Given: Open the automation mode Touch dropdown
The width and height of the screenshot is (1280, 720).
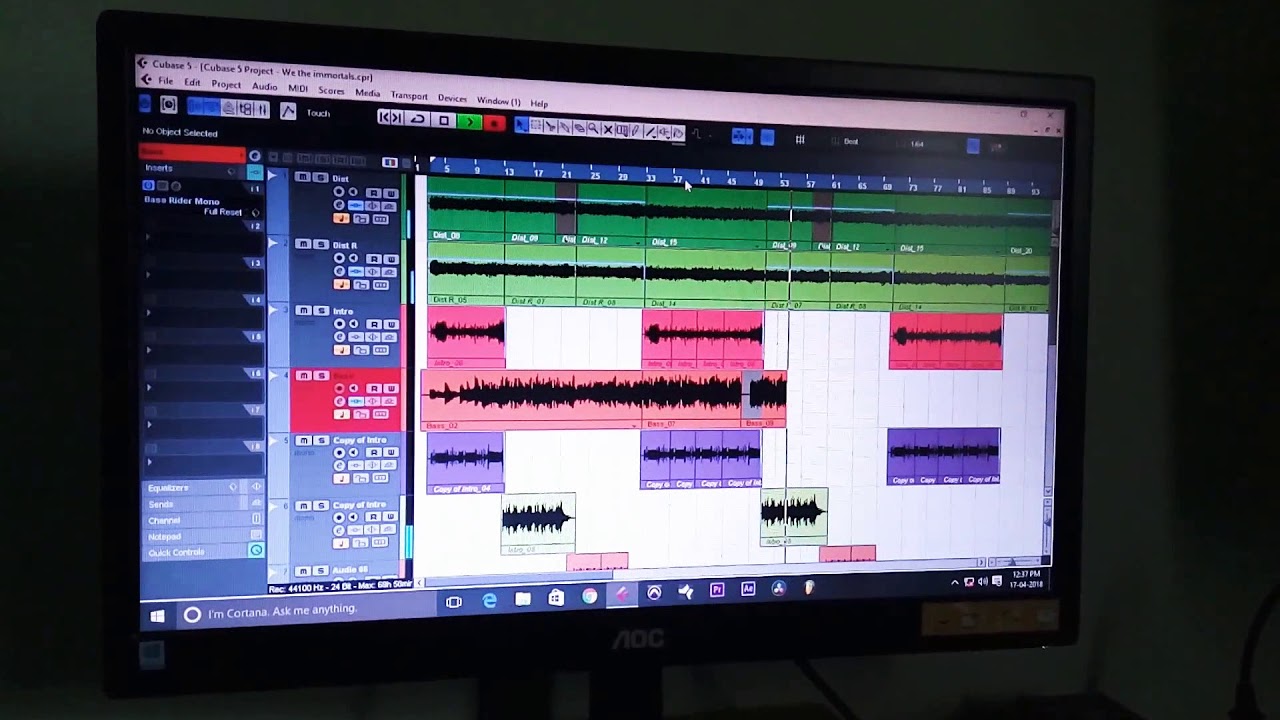Looking at the screenshot, I should click(318, 113).
